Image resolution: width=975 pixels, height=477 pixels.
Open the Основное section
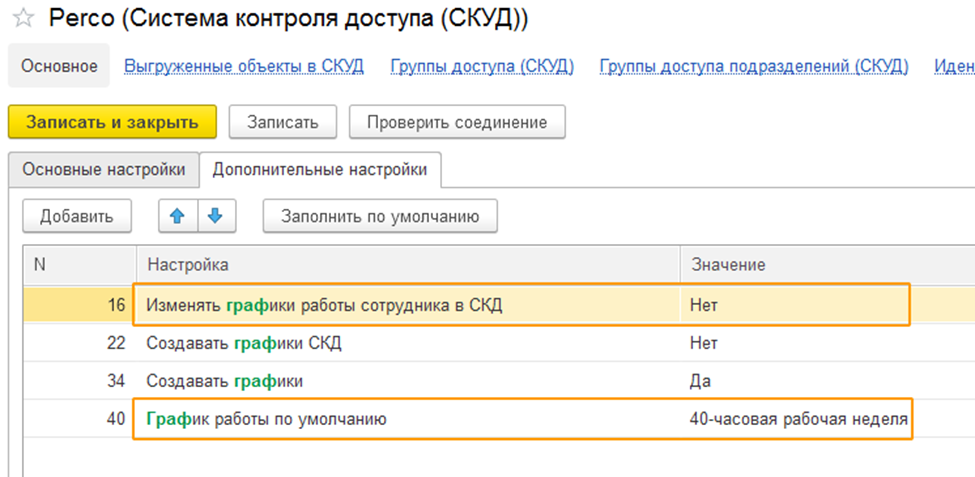pos(60,66)
